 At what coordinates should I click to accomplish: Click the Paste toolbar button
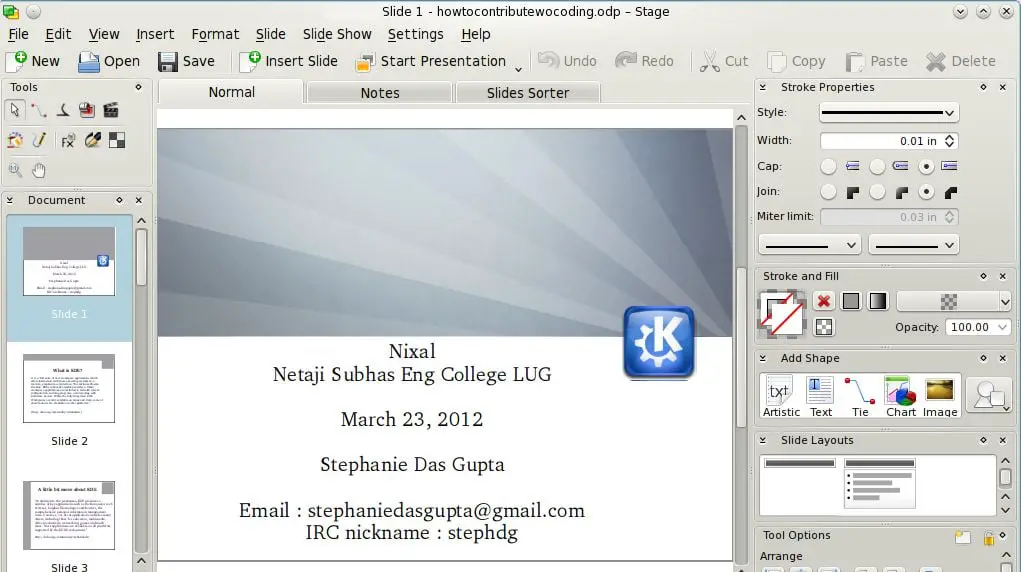coord(876,61)
